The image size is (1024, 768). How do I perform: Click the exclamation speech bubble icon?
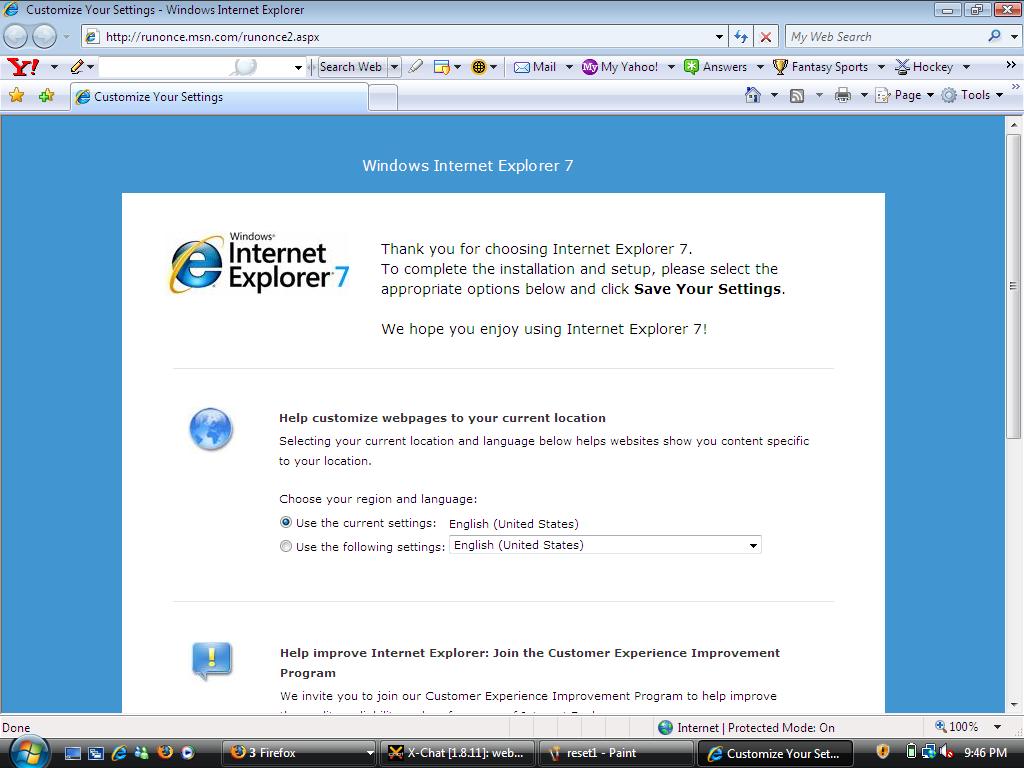point(212,661)
